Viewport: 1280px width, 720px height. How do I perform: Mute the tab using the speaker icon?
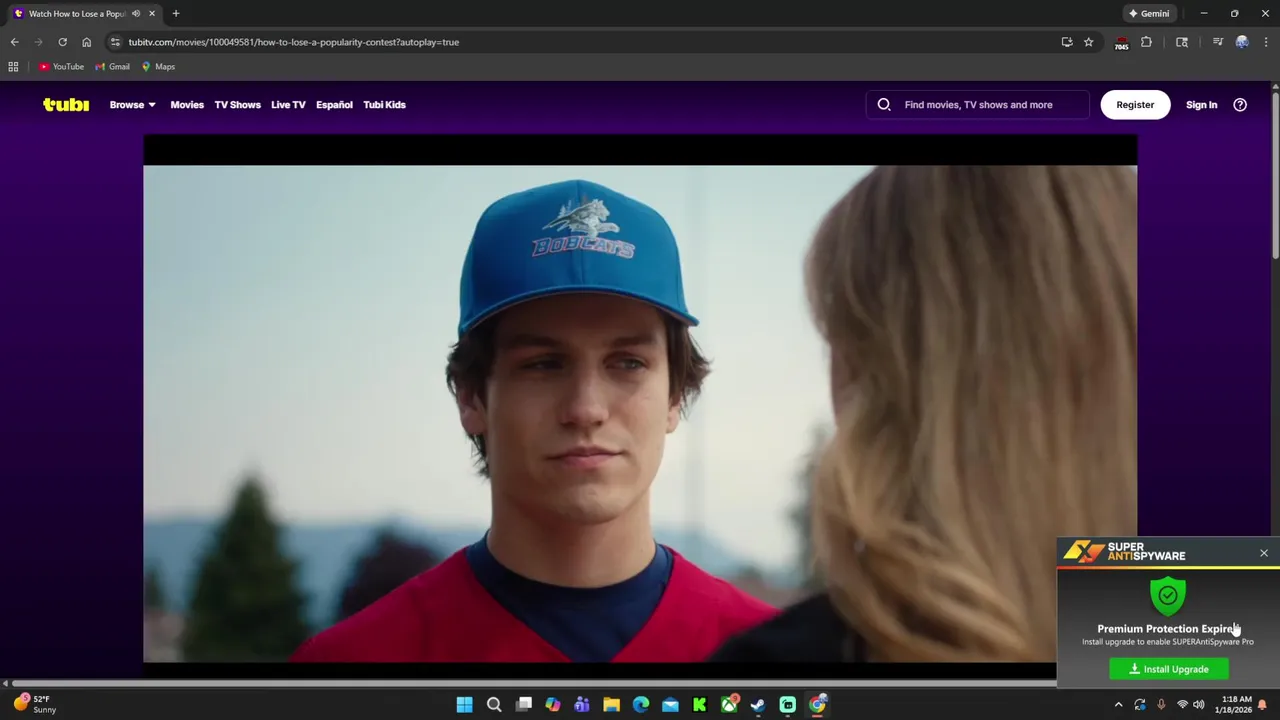136,14
